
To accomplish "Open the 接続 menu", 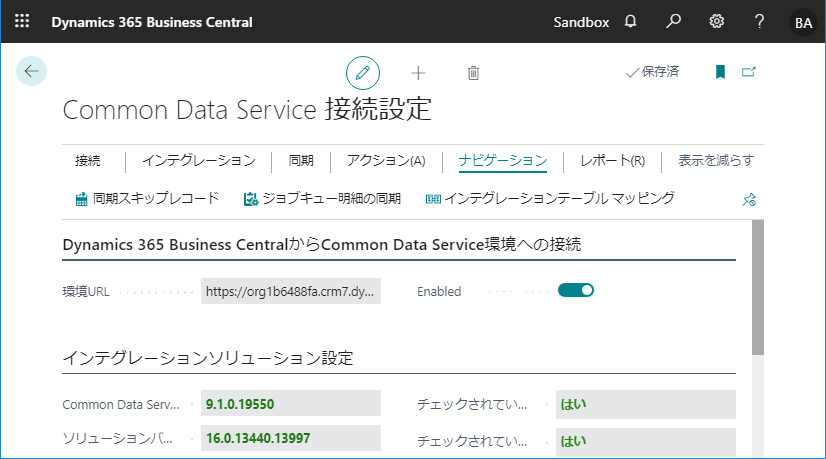I will point(87,161).
